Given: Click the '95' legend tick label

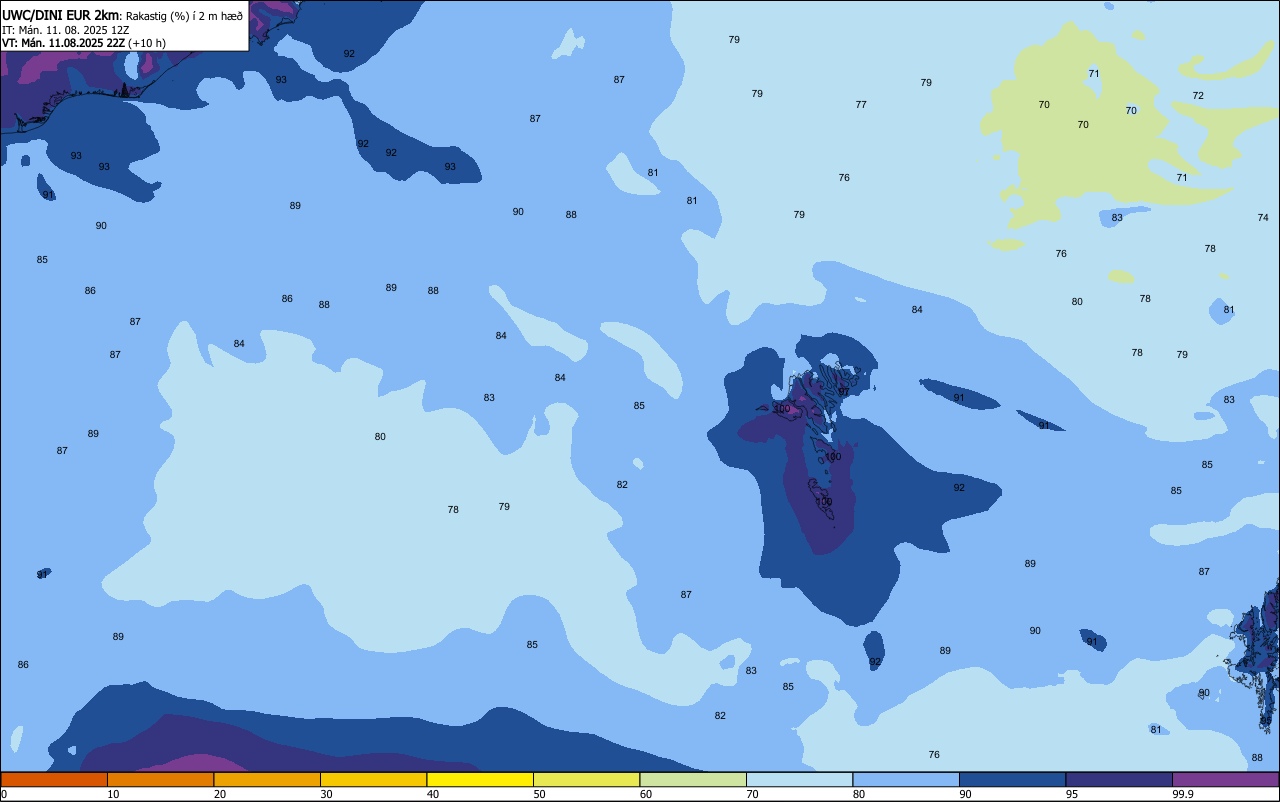Looking at the screenshot, I should pos(1072,794).
